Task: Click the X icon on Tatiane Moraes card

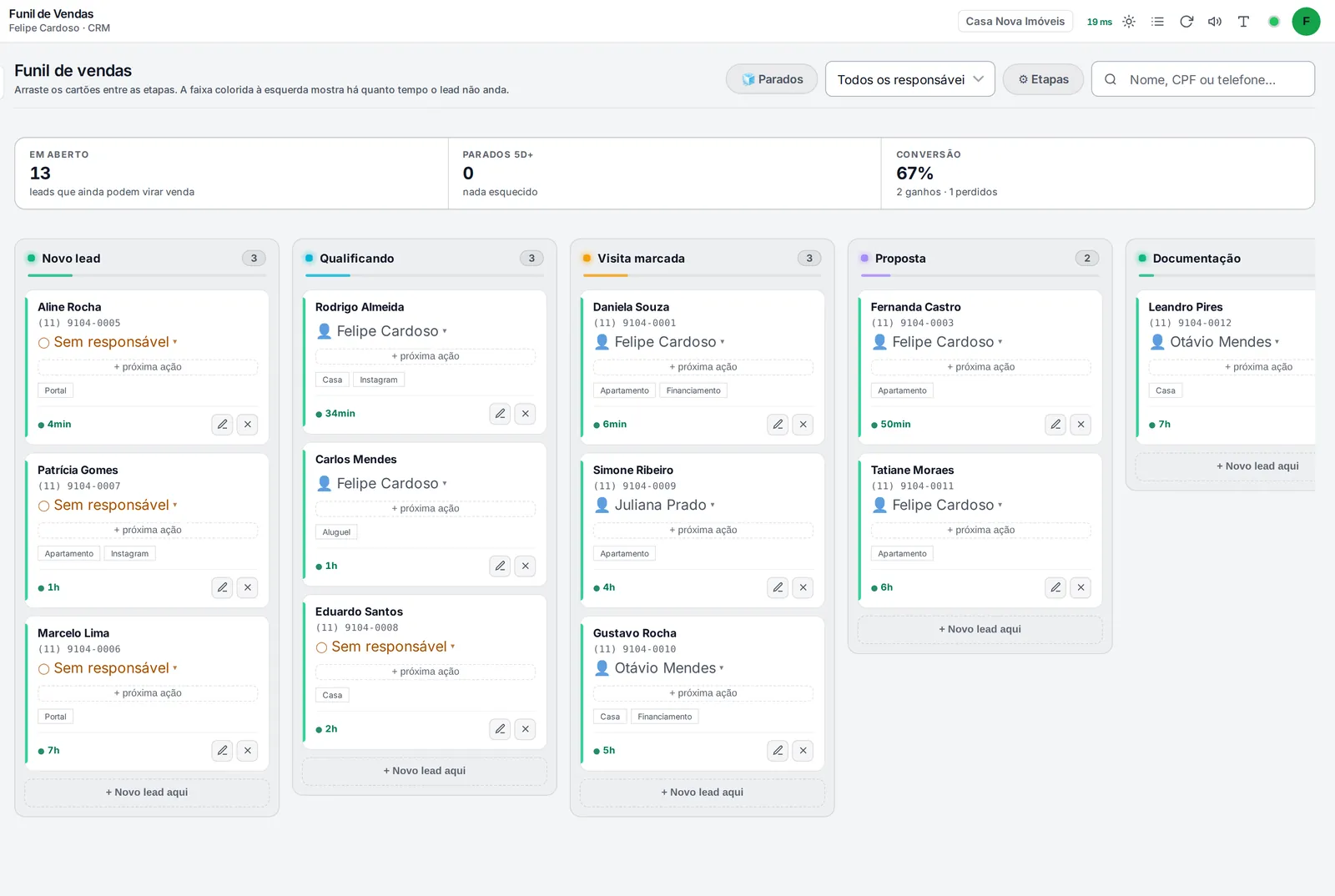Action: [x=1081, y=587]
